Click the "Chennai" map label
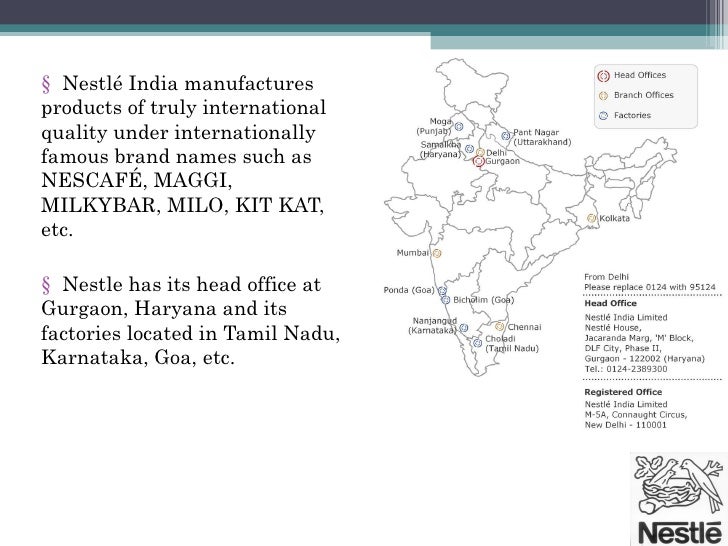728x546 pixels. 524,327
